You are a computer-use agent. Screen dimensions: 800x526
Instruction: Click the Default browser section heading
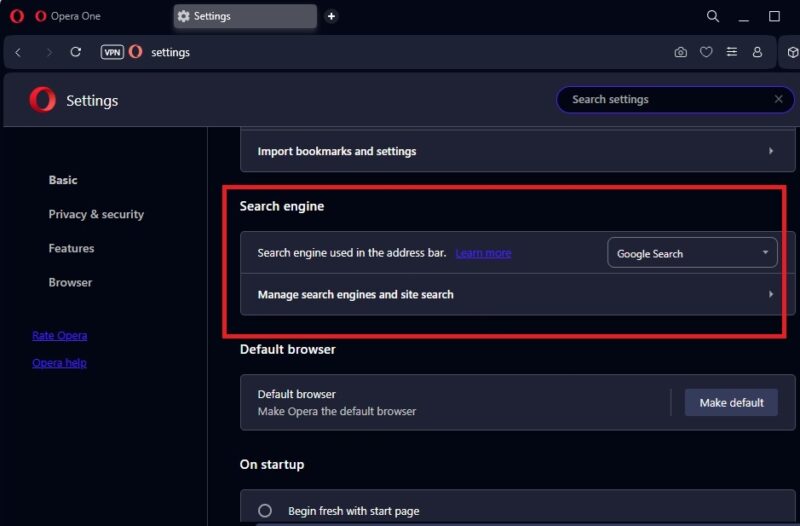[x=288, y=349]
